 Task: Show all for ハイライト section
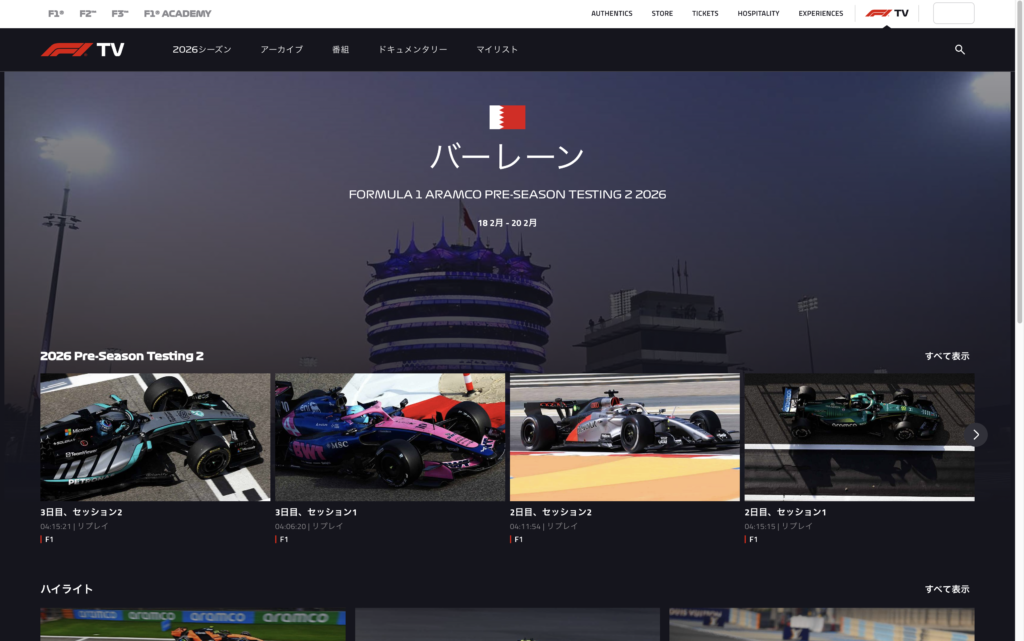click(946, 589)
